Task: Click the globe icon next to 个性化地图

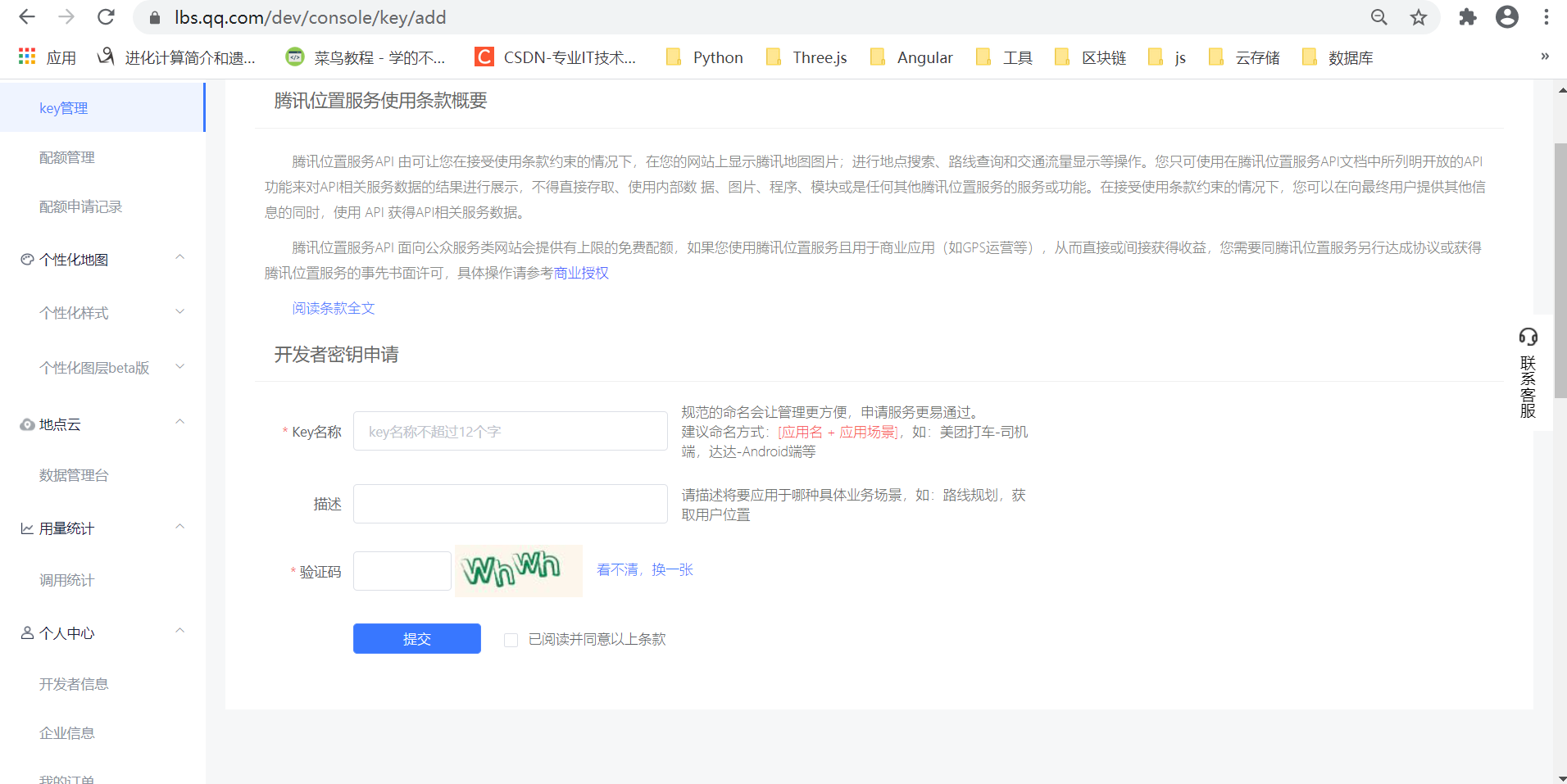Action: [x=25, y=258]
